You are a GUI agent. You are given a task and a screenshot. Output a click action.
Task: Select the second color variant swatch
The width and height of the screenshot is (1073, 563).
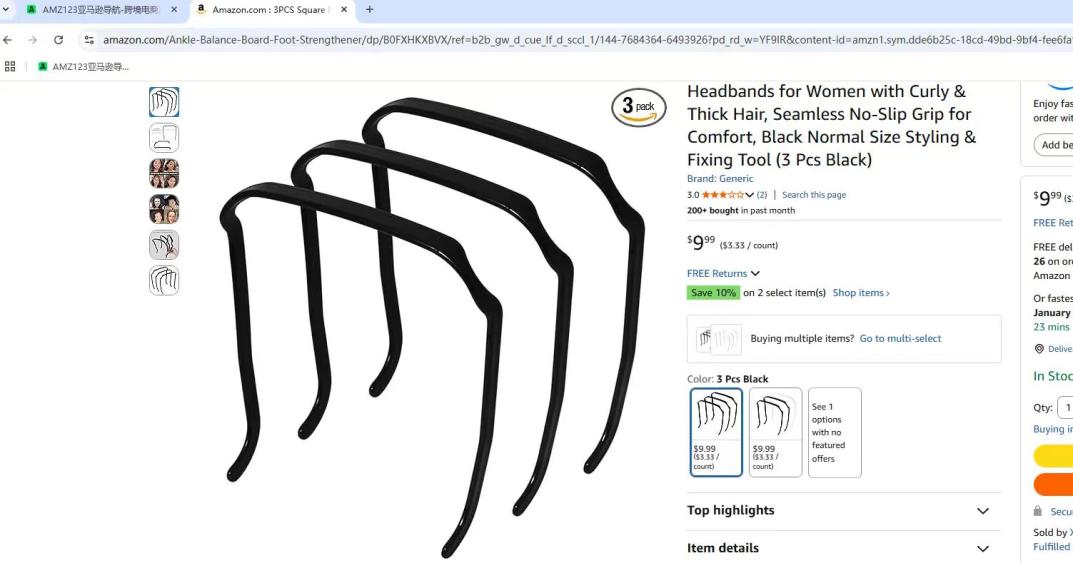click(775, 432)
